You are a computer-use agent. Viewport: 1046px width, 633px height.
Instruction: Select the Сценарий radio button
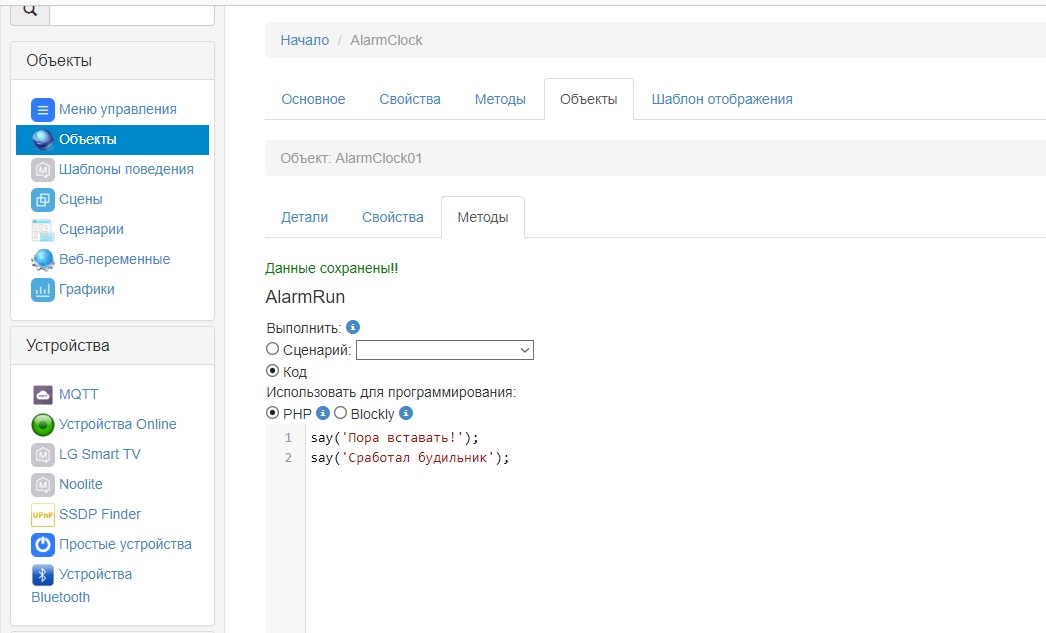(x=272, y=349)
